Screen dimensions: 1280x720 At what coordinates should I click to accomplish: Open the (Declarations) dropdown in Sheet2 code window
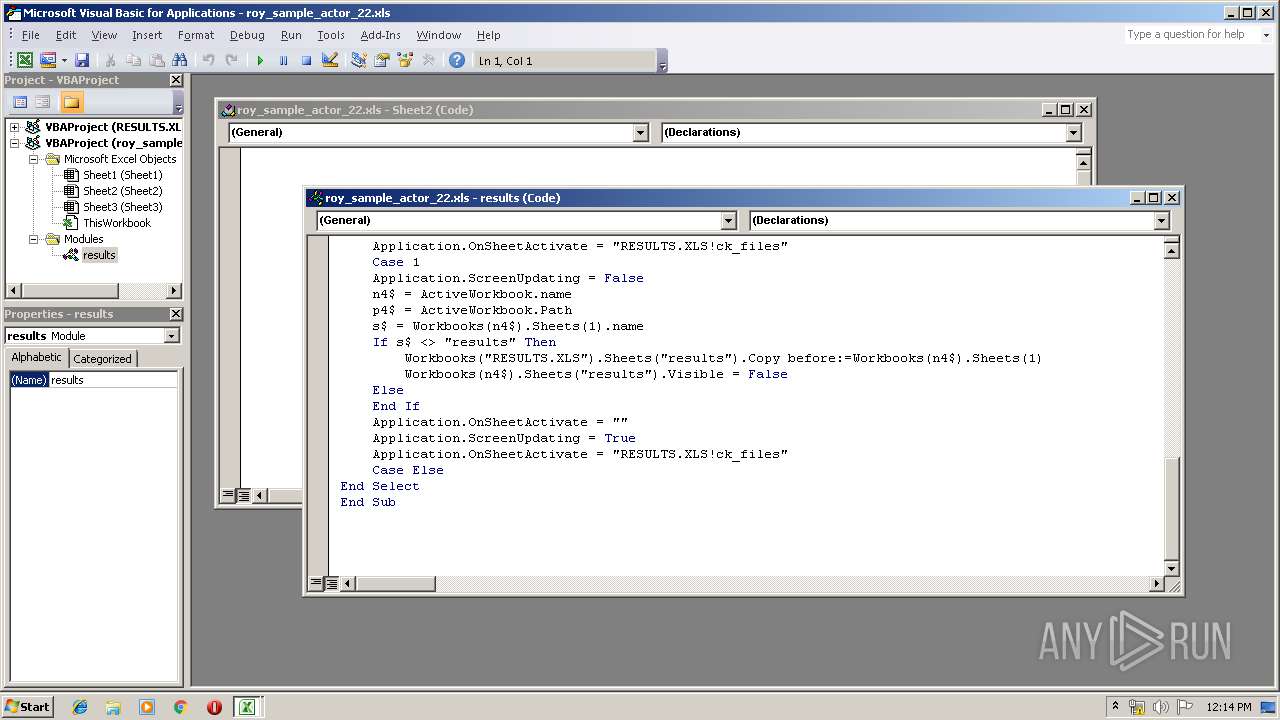pos(1073,132)
